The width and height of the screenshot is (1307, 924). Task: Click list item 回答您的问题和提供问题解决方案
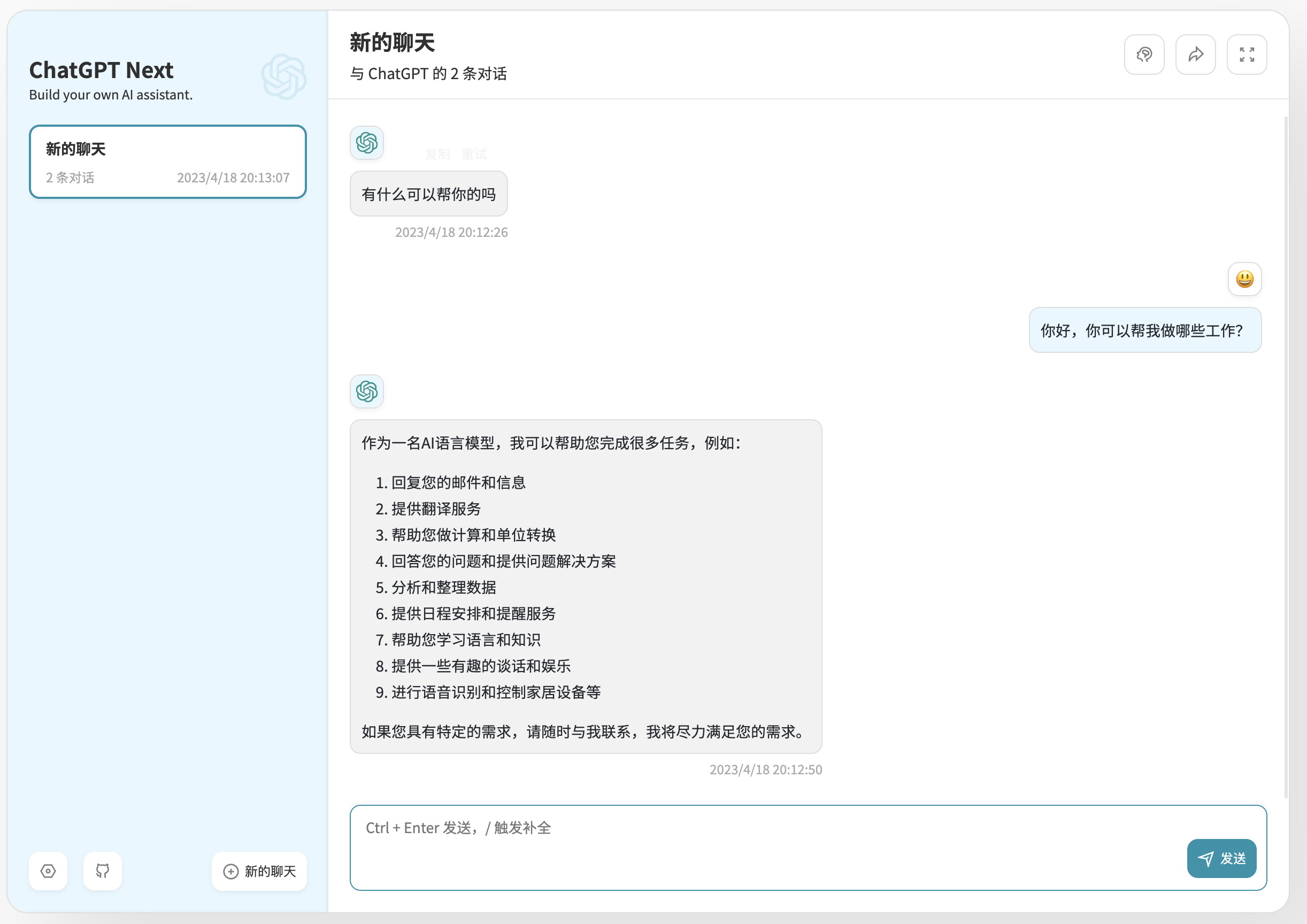504,561
